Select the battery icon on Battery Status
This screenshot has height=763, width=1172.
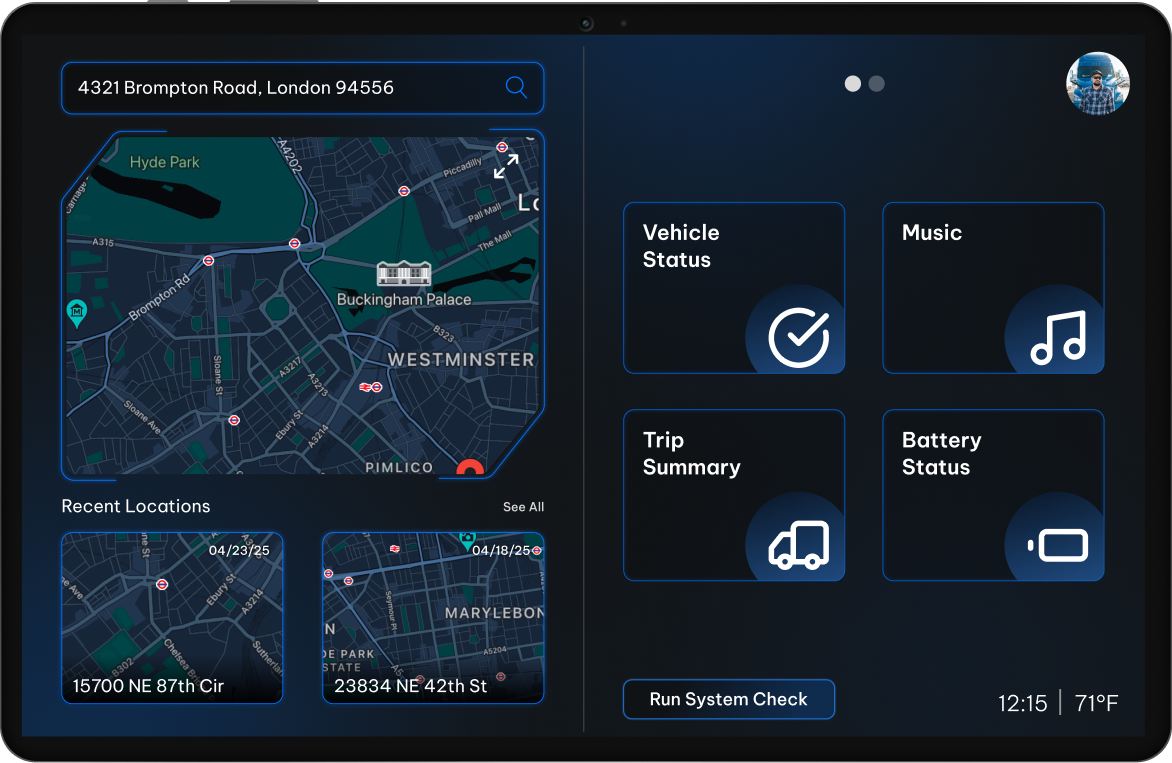click(1058, 543)
